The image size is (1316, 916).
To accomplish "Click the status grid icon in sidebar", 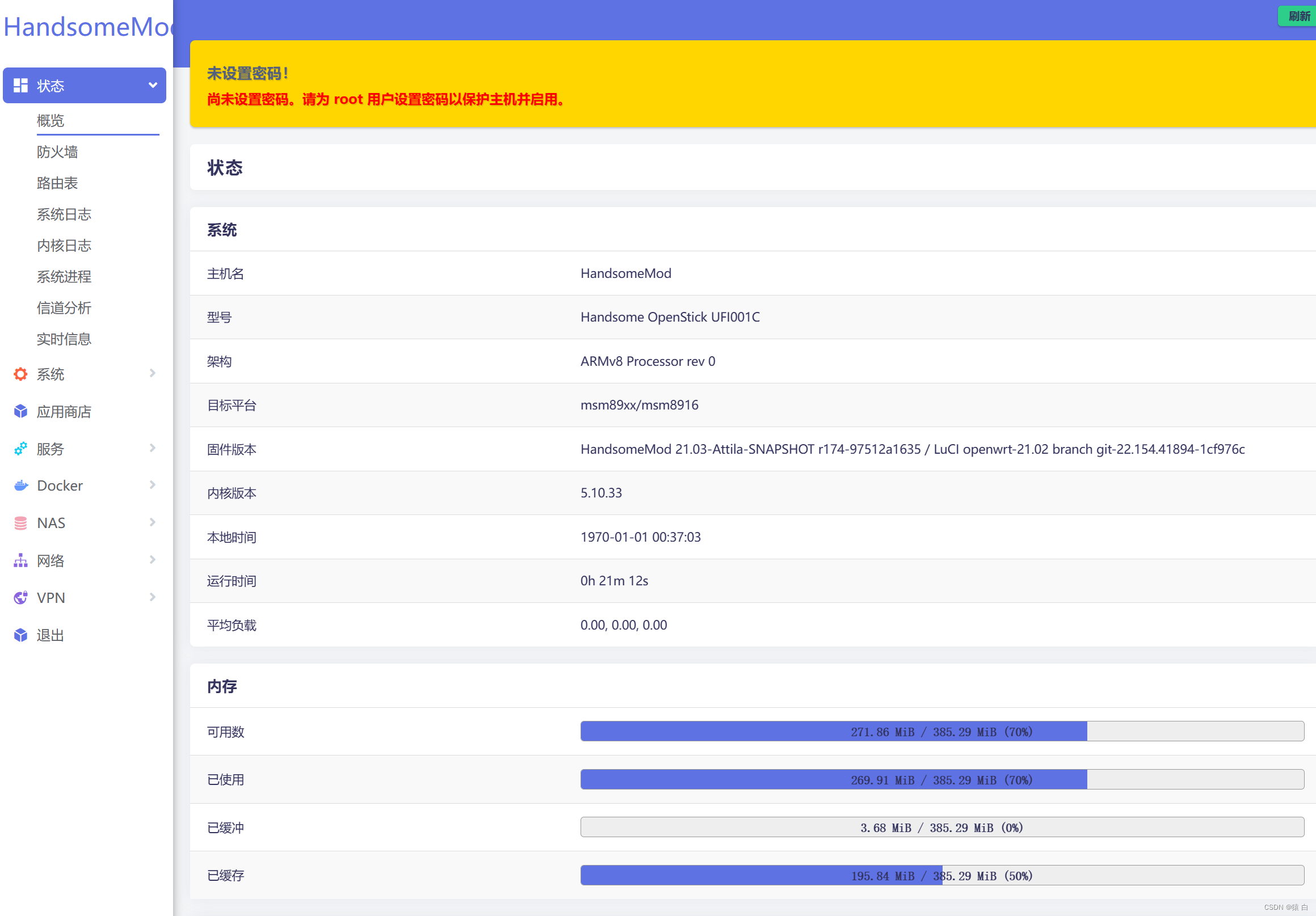I will [20, 85].
